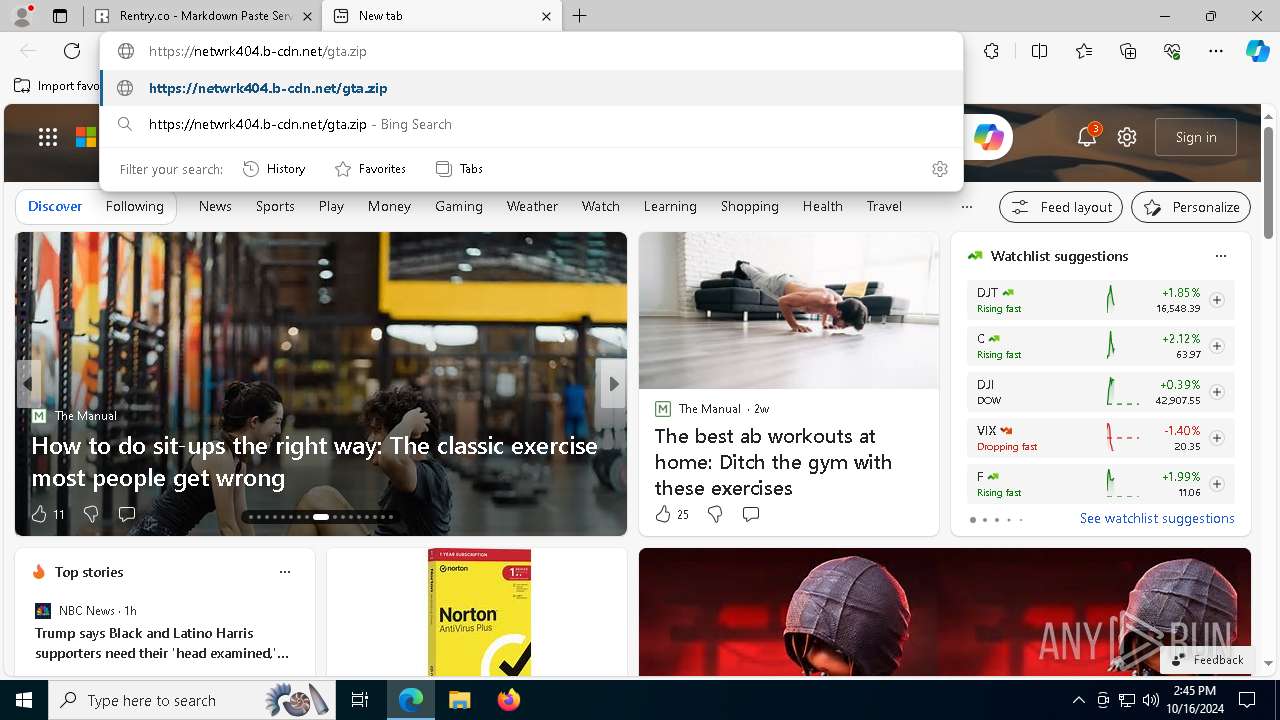Dislike the sit-ups article
Image resolution: width=1280 pixels, height=720 pixels.
click(91, 514)
